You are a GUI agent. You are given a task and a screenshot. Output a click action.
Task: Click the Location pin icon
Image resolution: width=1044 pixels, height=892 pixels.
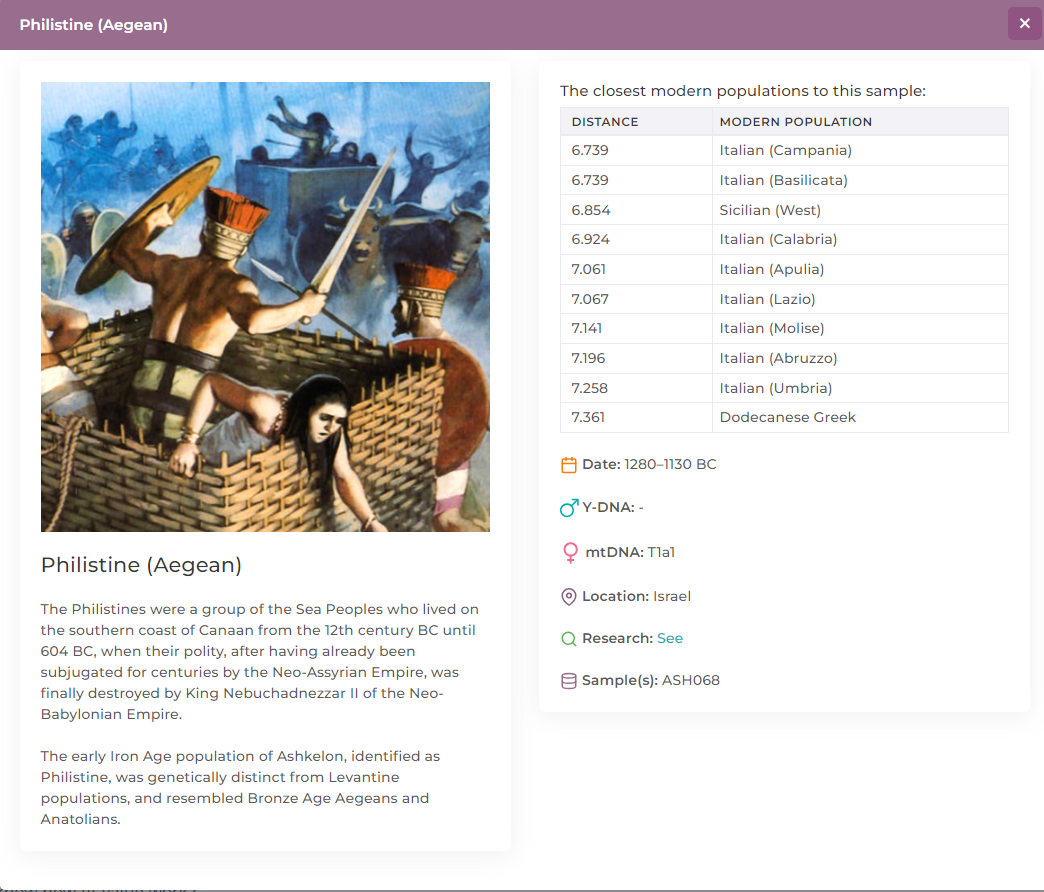pyautogui.click(x=569, y=596)
